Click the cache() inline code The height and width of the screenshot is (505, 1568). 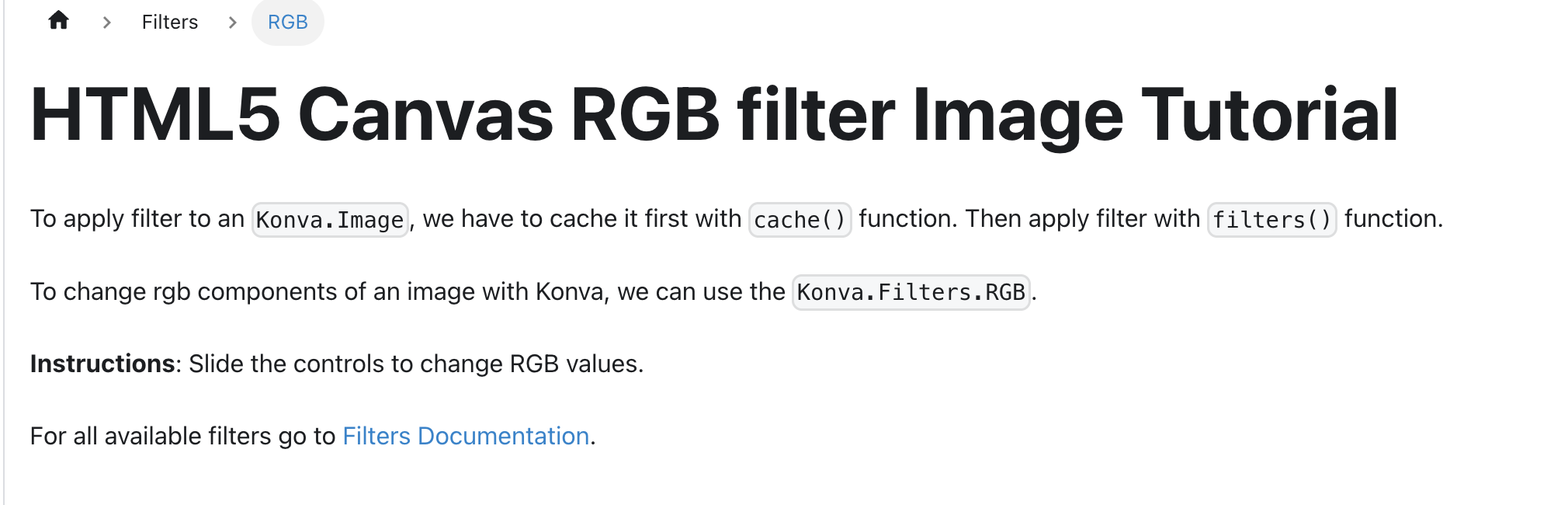tap(800, 220)
